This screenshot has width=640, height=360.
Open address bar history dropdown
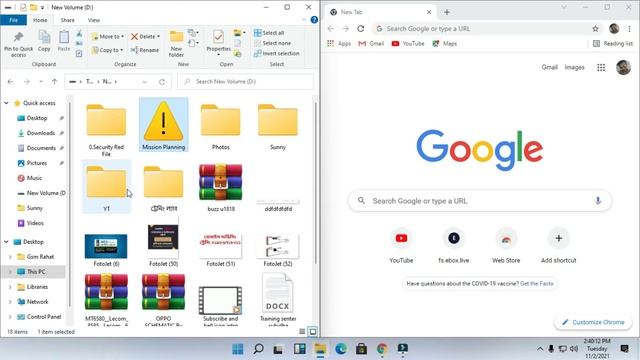144,82
